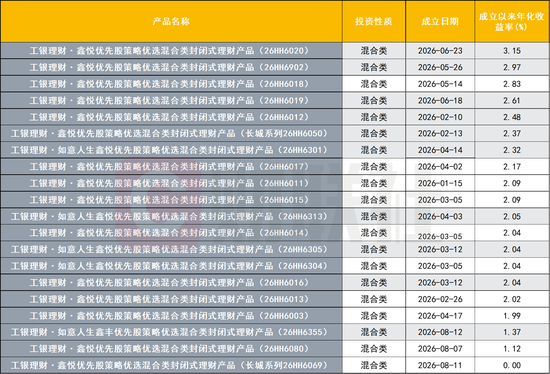This screenshot has height=374, width=550.
Task: Click the yield value 2.02
Action: 512,299
